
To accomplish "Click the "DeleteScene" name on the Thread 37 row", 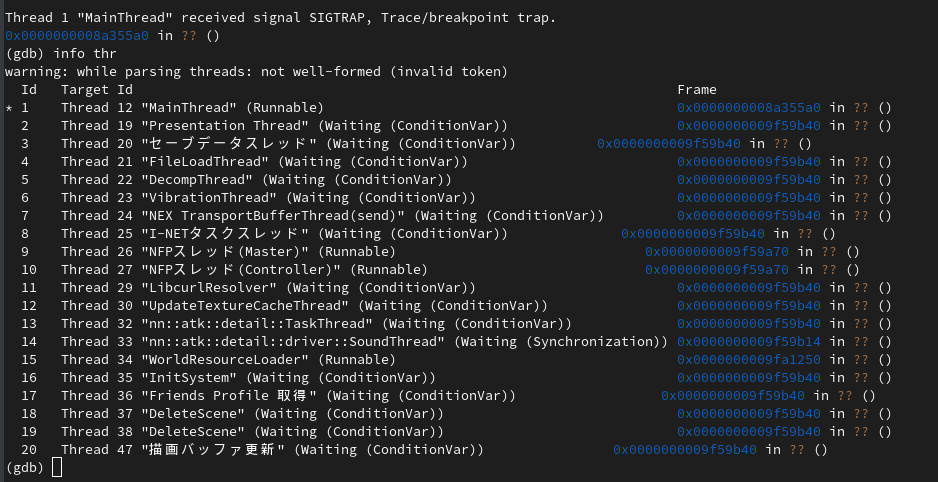I will 194,414.
